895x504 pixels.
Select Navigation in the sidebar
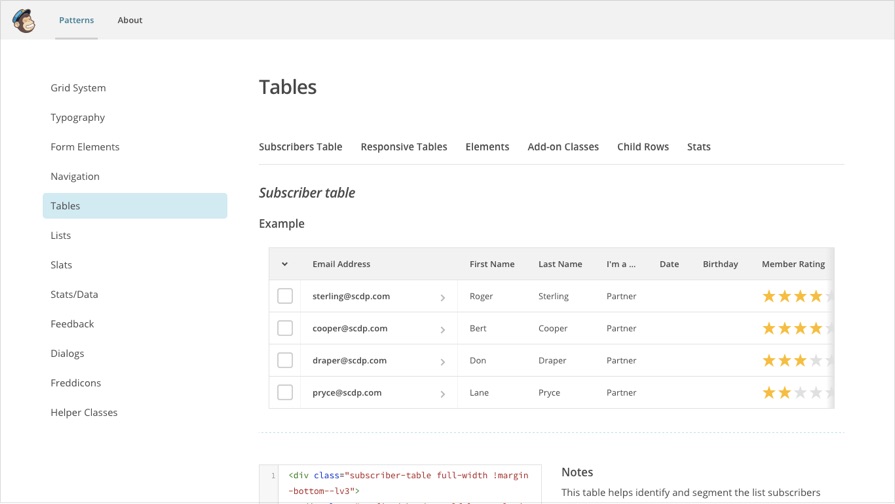(x=75, y=176)
